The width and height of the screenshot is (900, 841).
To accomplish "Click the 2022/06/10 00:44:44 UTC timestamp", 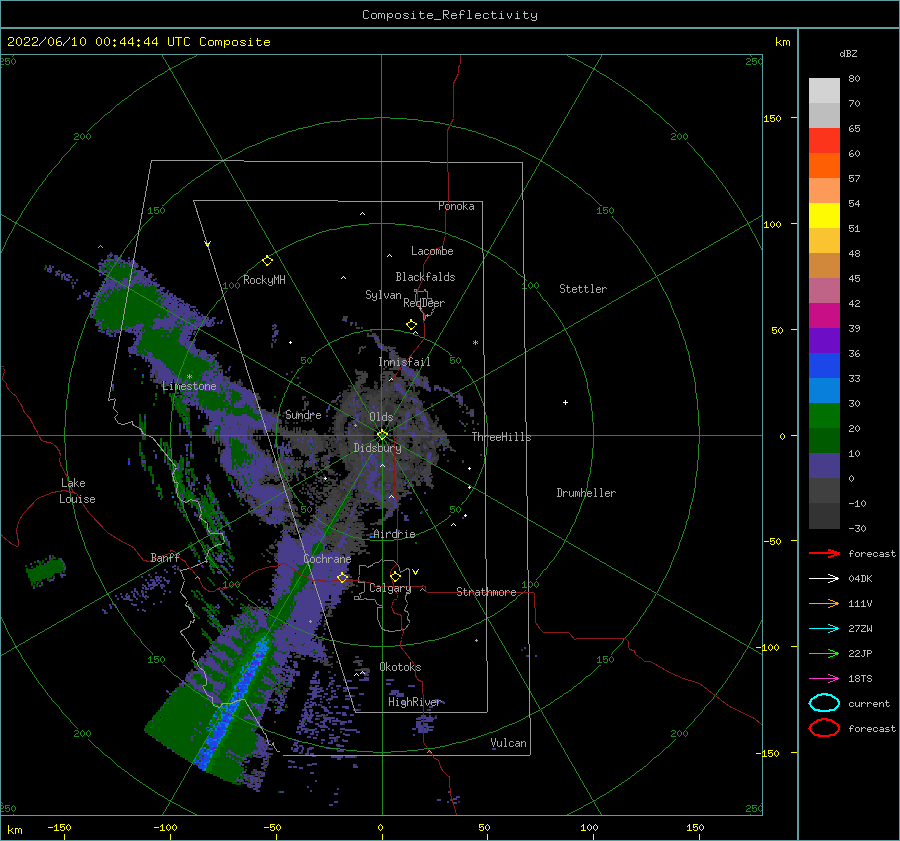I will coord(138,42).
